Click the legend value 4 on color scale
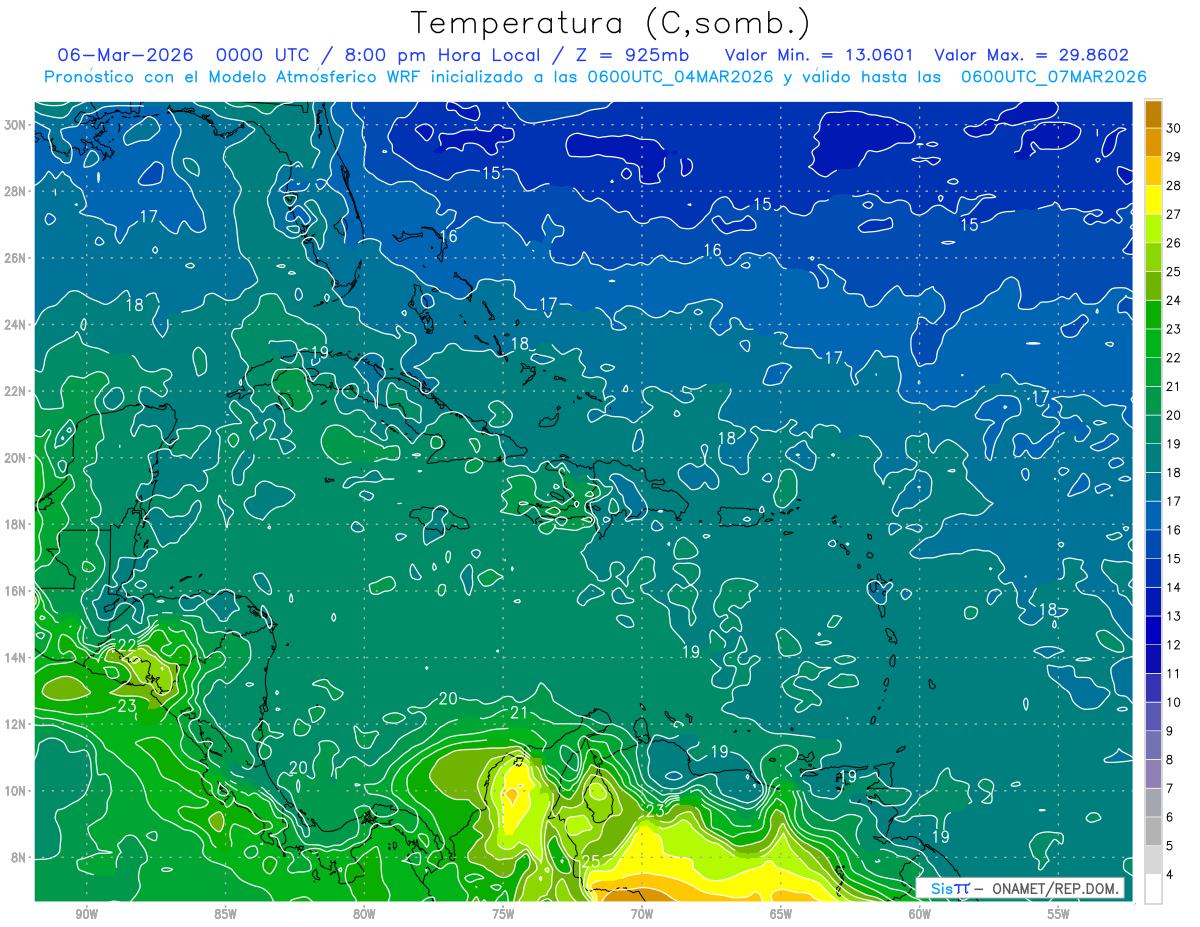 click(x=1171, y=875)
